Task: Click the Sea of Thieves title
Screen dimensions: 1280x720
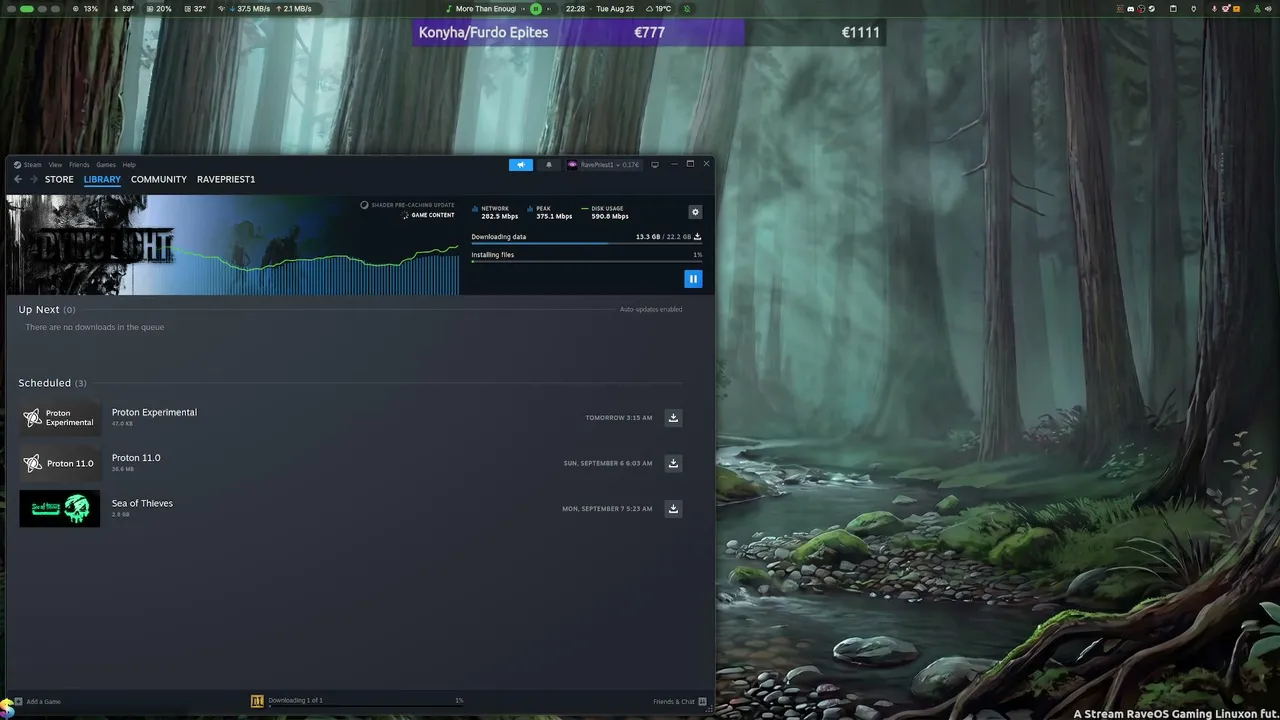Action: pyautogui.click(x=142, y=503)
